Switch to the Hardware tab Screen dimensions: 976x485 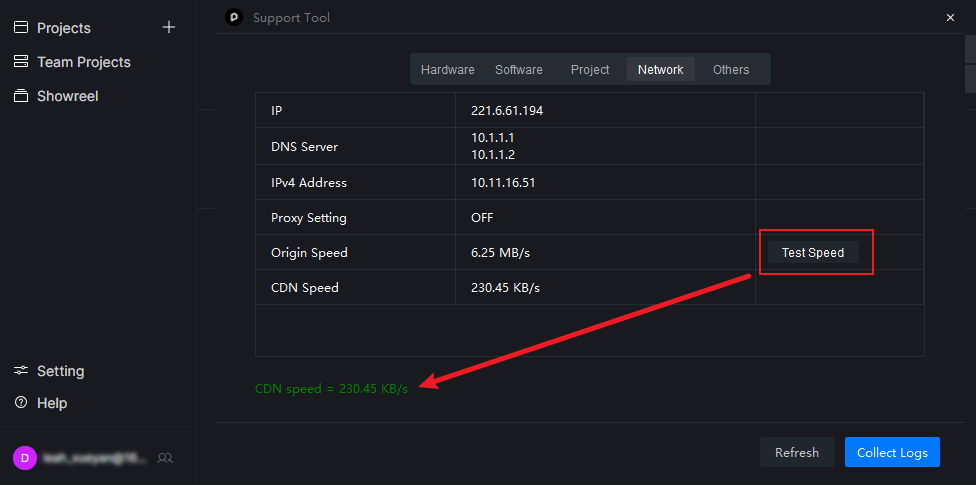[x=447, y=70]
